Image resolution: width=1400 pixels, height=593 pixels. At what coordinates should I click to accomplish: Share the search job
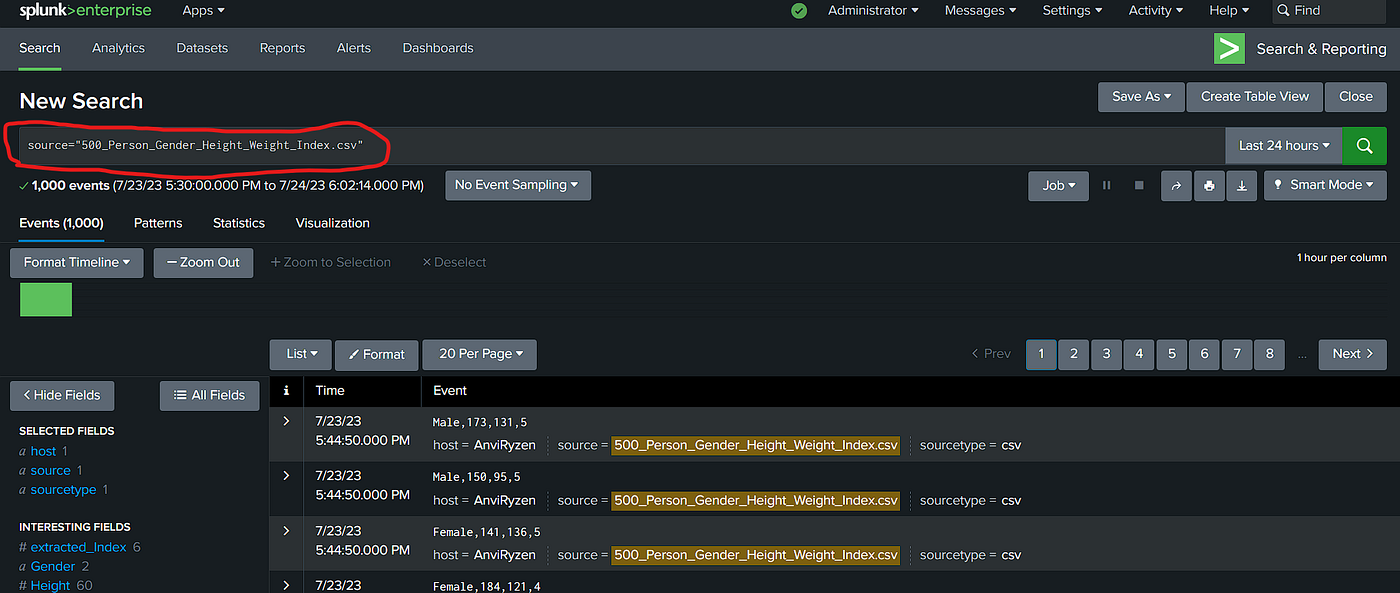click(x=1176, y=185)
